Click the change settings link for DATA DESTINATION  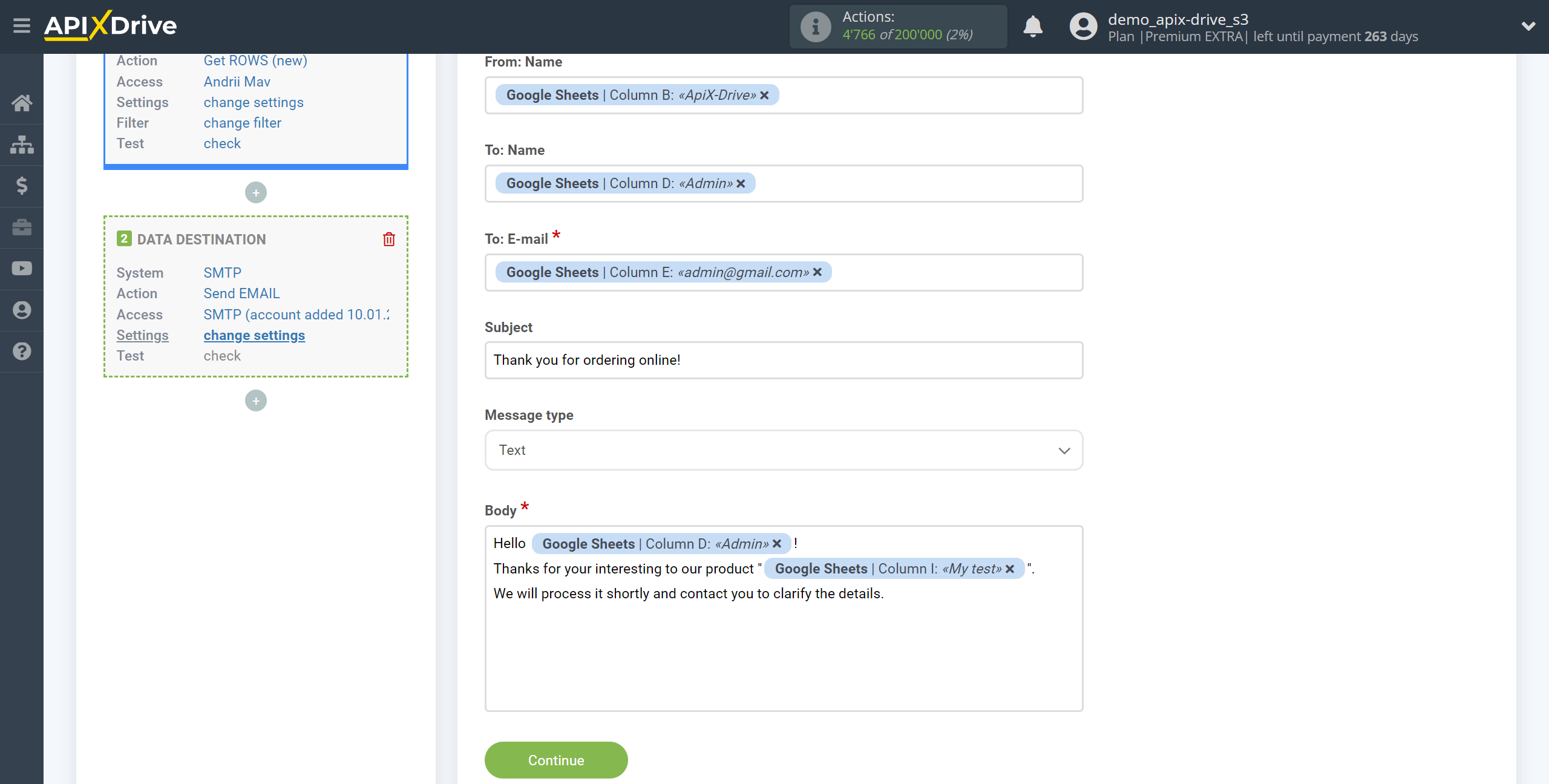[x=254, y=335]
